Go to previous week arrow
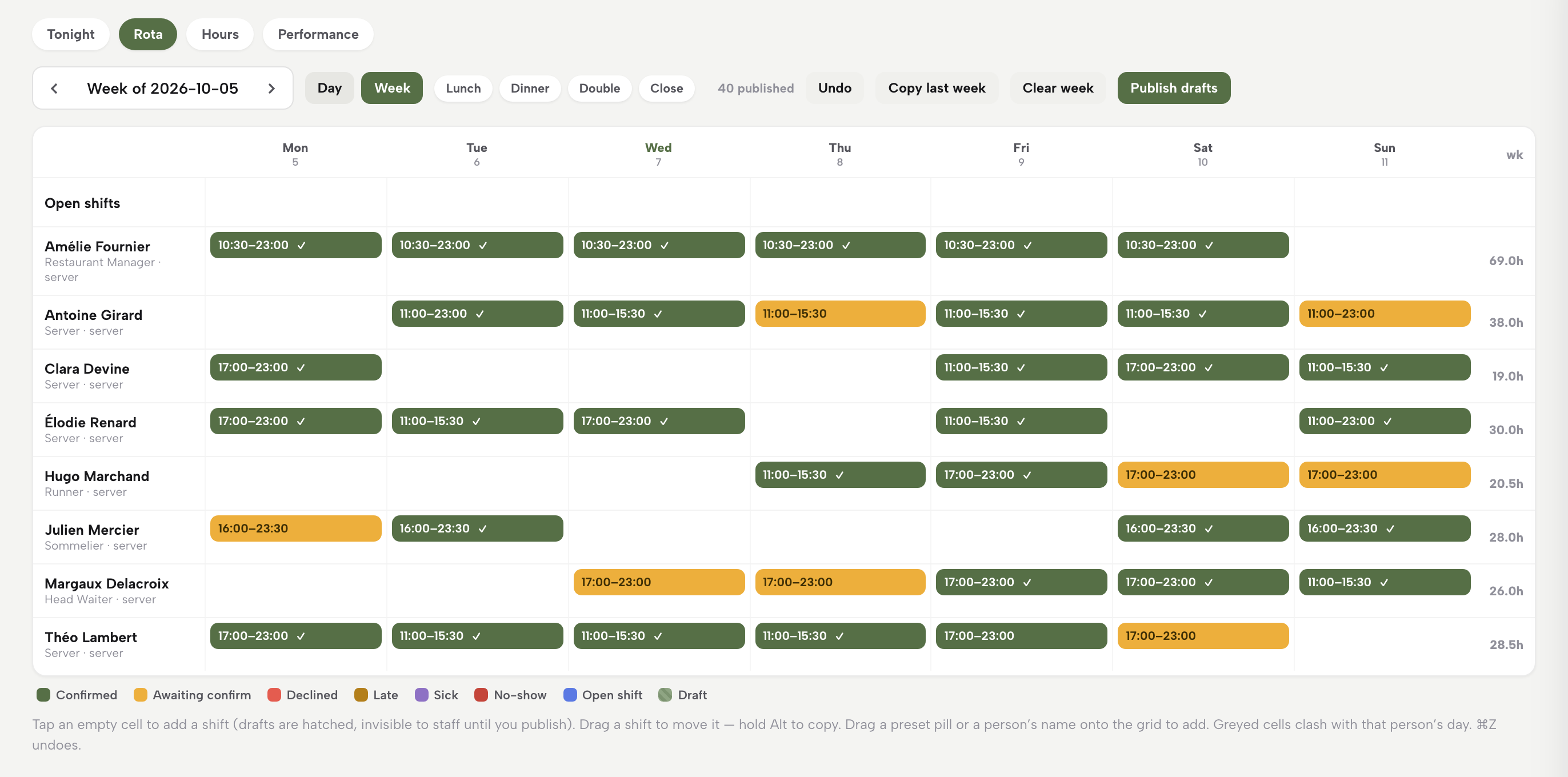The height and width of the screenshot is (777, 1568). tap(54, 88)
